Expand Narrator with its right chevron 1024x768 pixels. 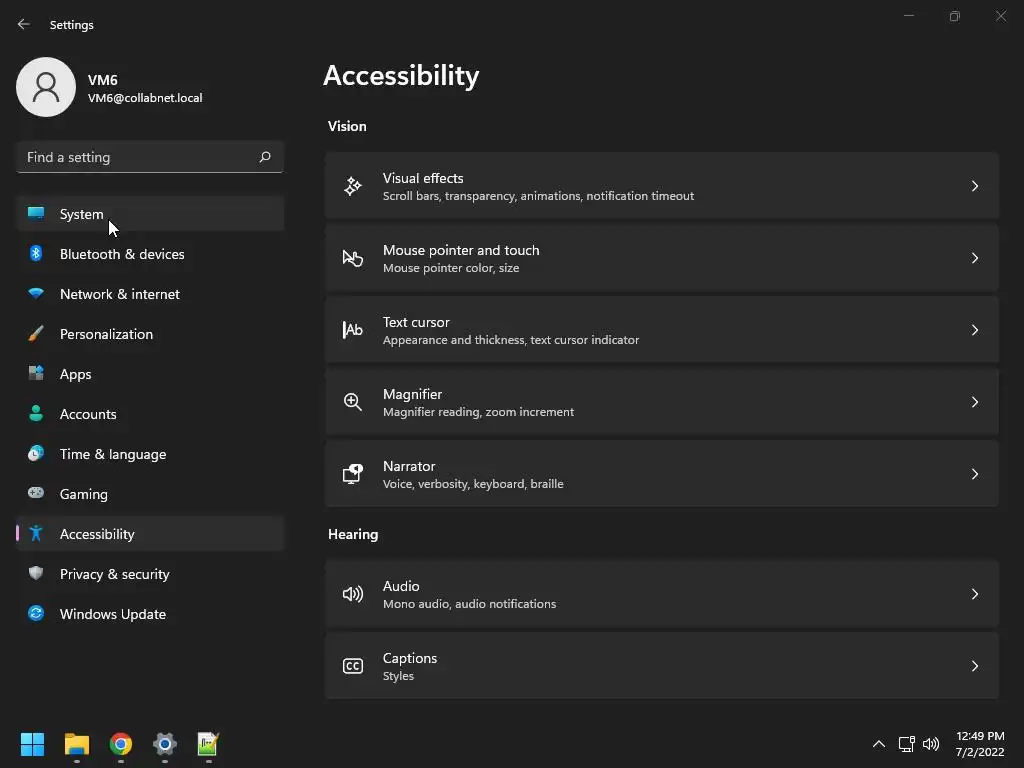[x=975, y=474]
